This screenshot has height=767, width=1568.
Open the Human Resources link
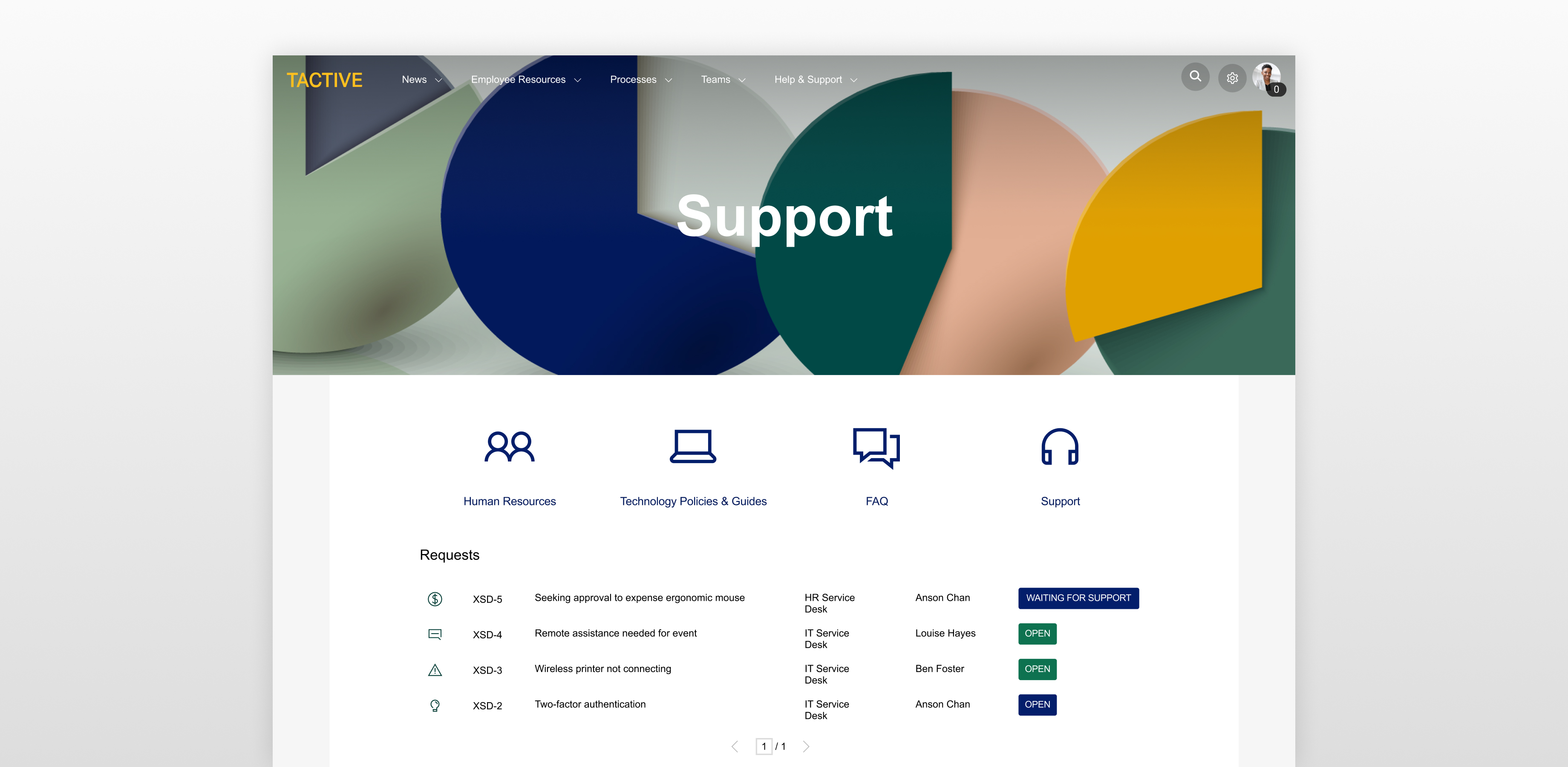click(510, 502)
